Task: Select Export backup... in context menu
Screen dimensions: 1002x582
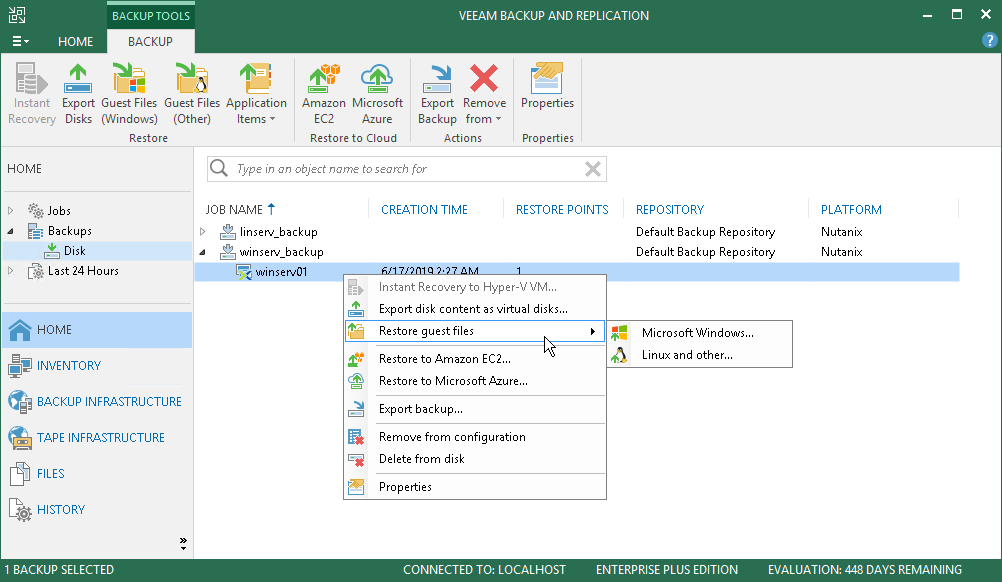Action: click(420, 409)
